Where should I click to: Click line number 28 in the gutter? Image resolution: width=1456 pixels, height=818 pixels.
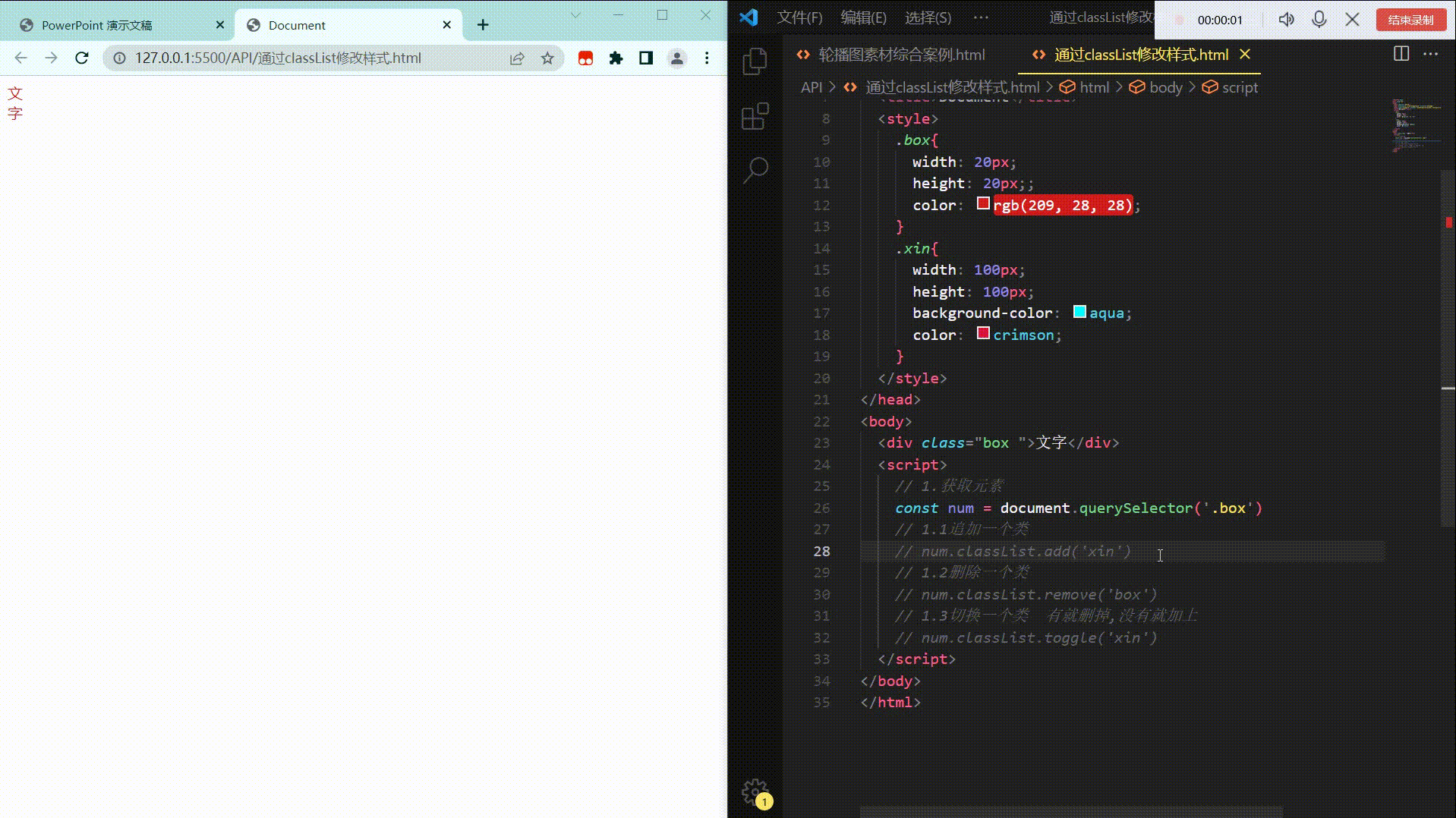coord(821,551)
